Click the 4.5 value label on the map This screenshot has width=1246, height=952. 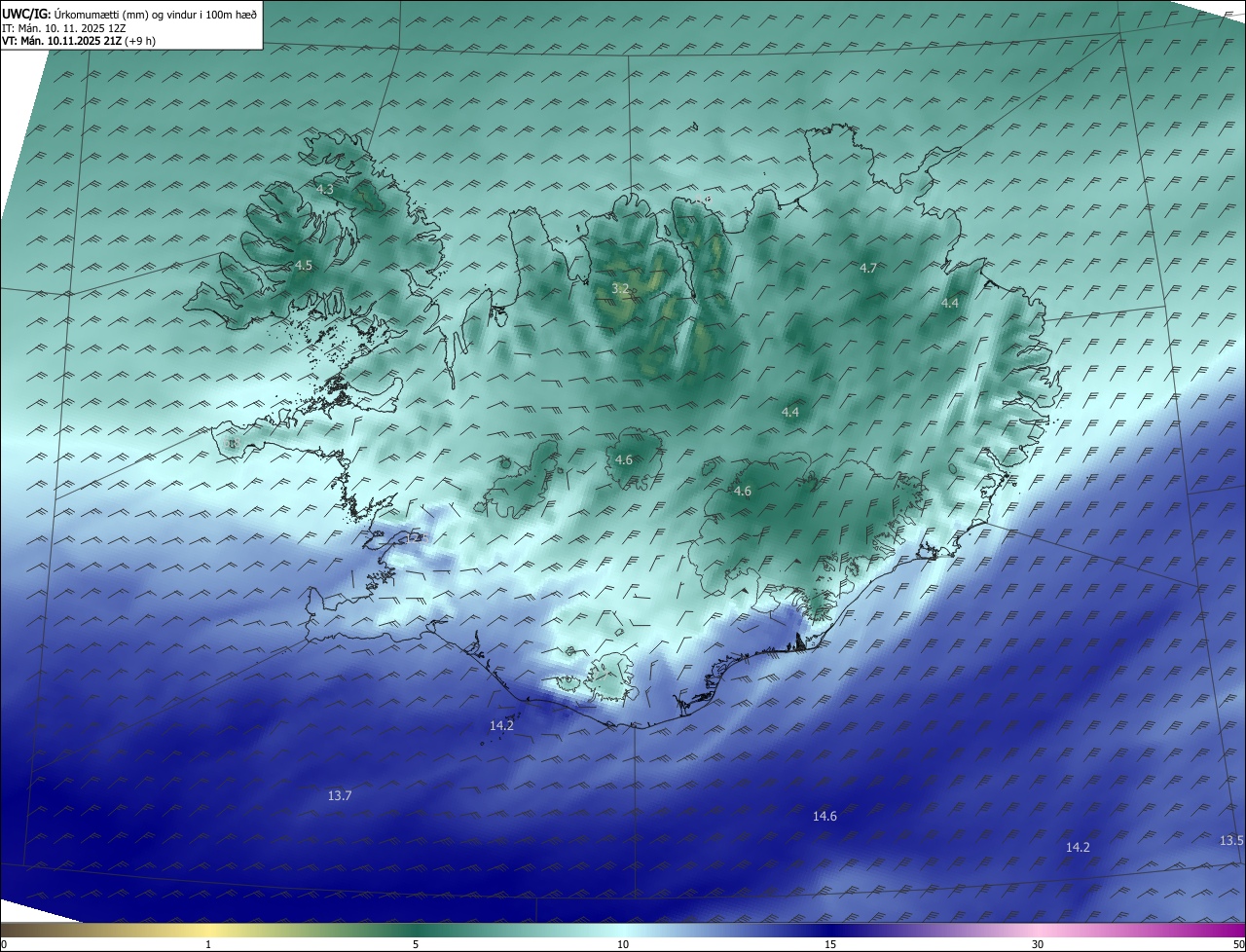click(x=304, y=265)
